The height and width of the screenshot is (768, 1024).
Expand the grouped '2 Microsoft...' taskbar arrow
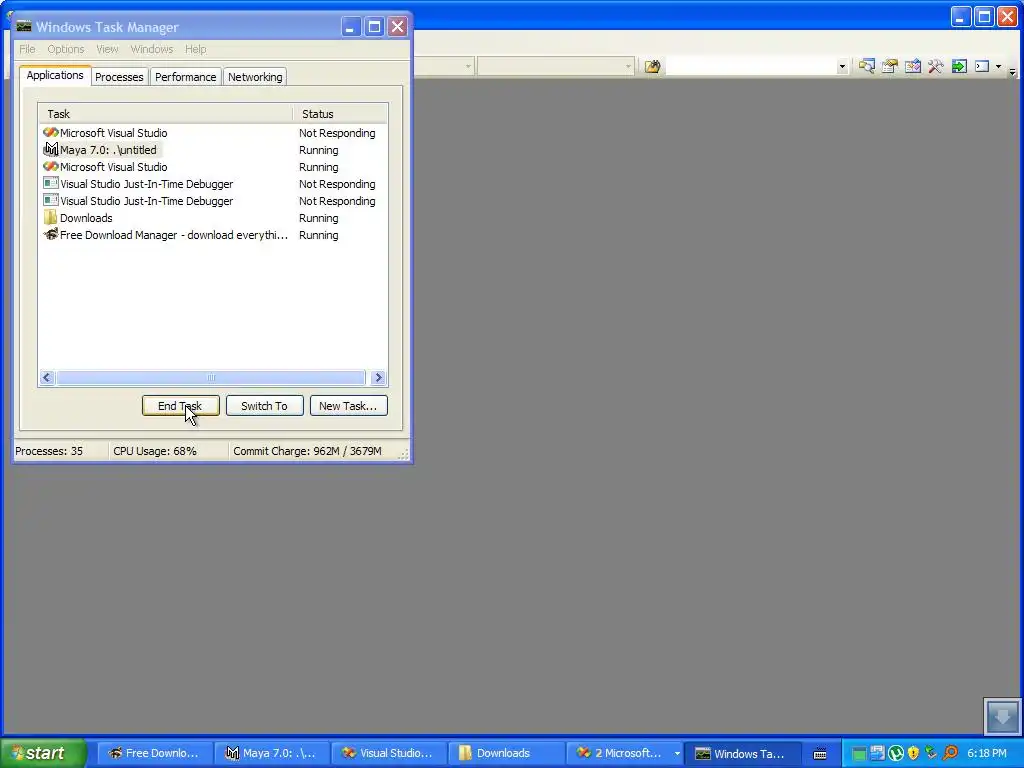point(677,753)
